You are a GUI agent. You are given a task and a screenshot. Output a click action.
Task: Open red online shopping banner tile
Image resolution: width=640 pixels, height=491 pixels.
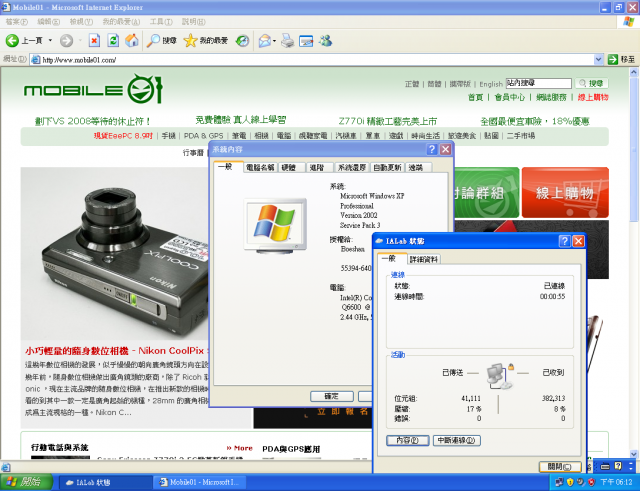565,192
